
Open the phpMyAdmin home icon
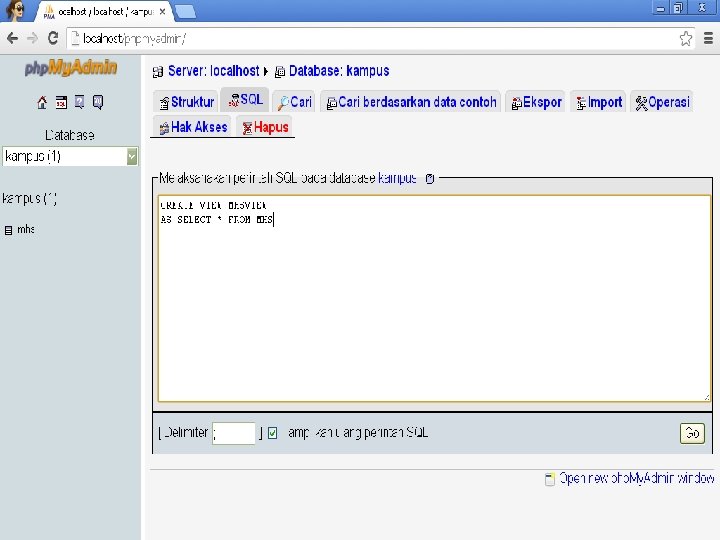(42, 102)
